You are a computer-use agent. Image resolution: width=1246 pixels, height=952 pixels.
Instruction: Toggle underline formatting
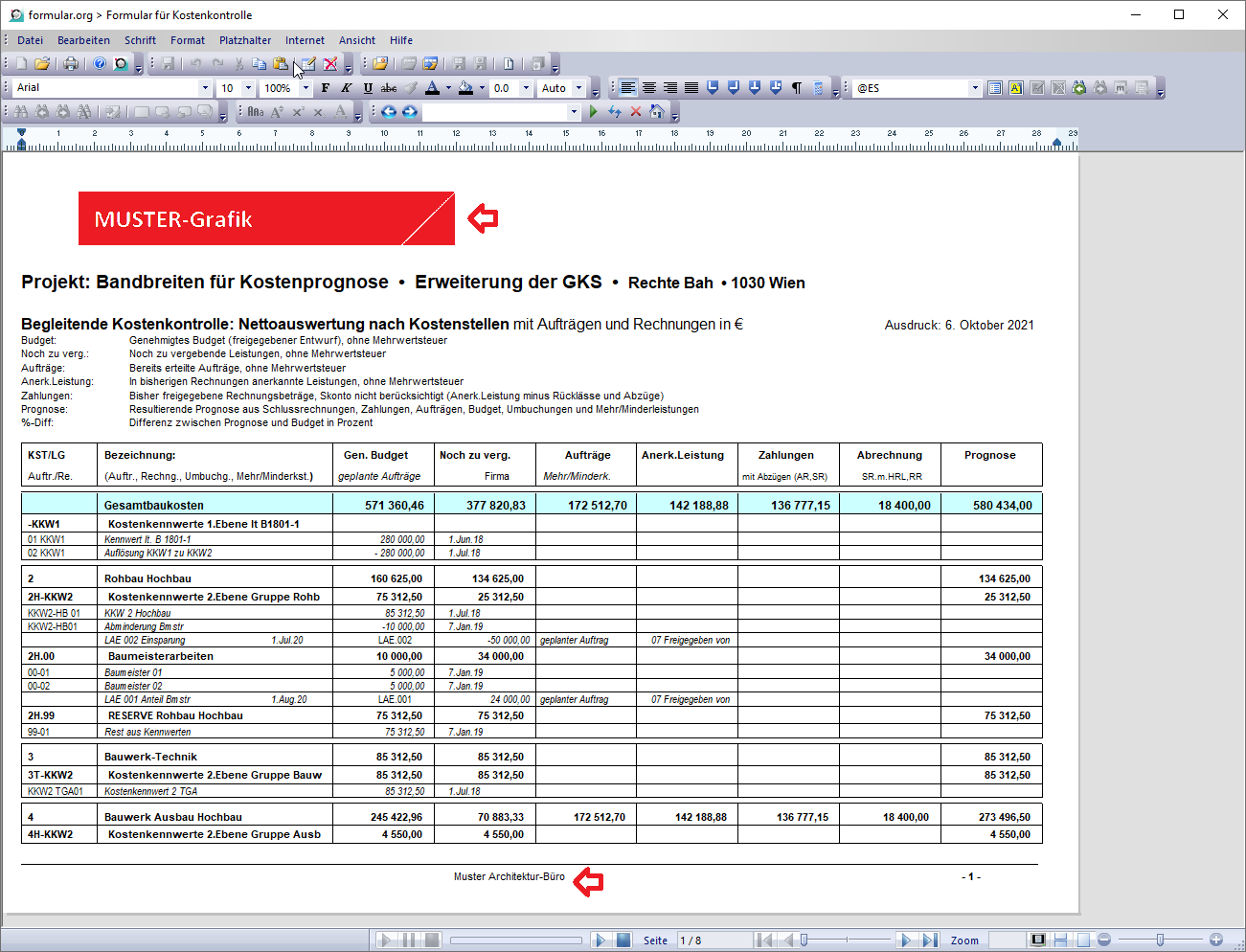tap(368, 88)
